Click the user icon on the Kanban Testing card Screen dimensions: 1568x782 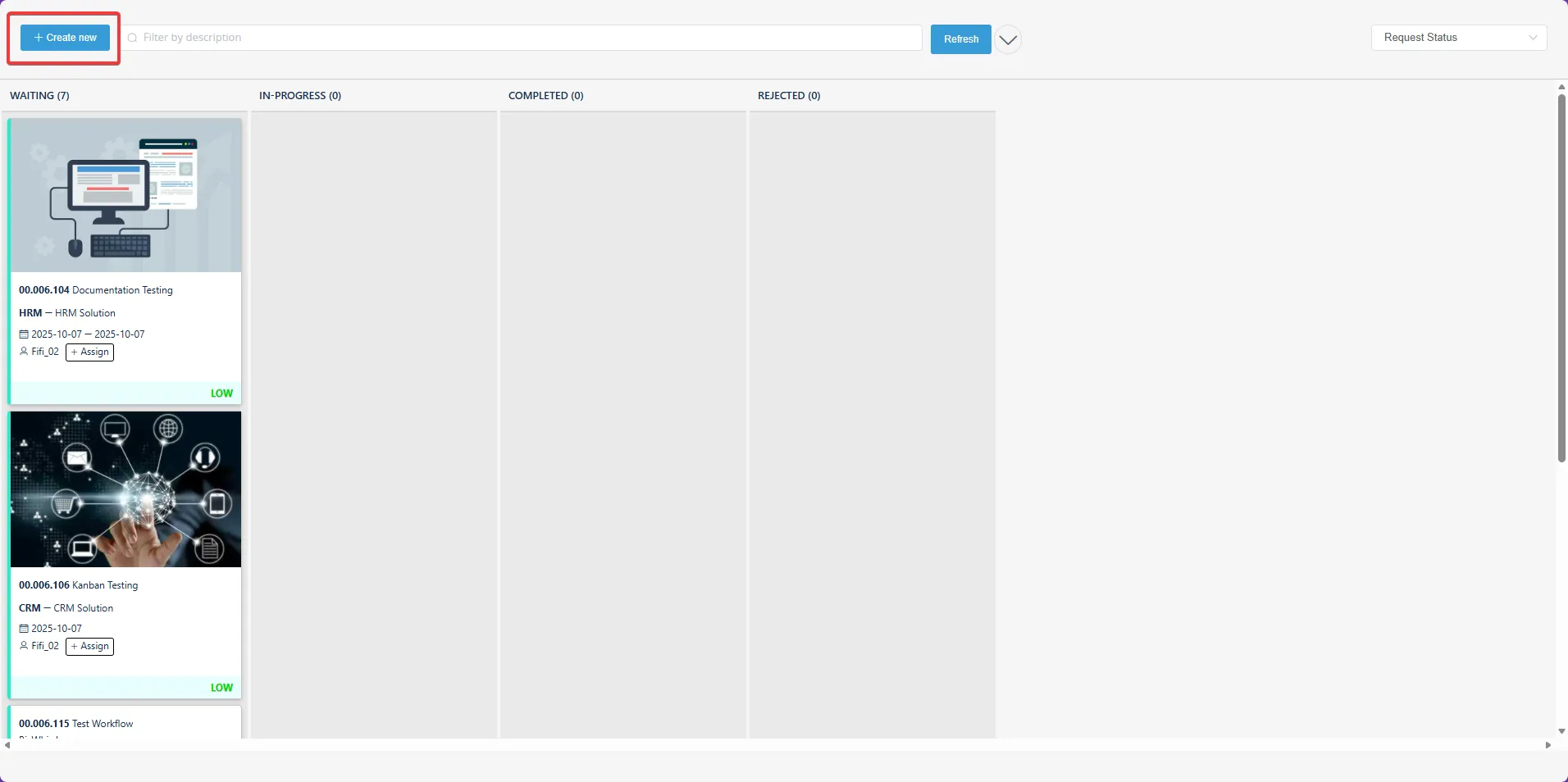coord(23,646)
